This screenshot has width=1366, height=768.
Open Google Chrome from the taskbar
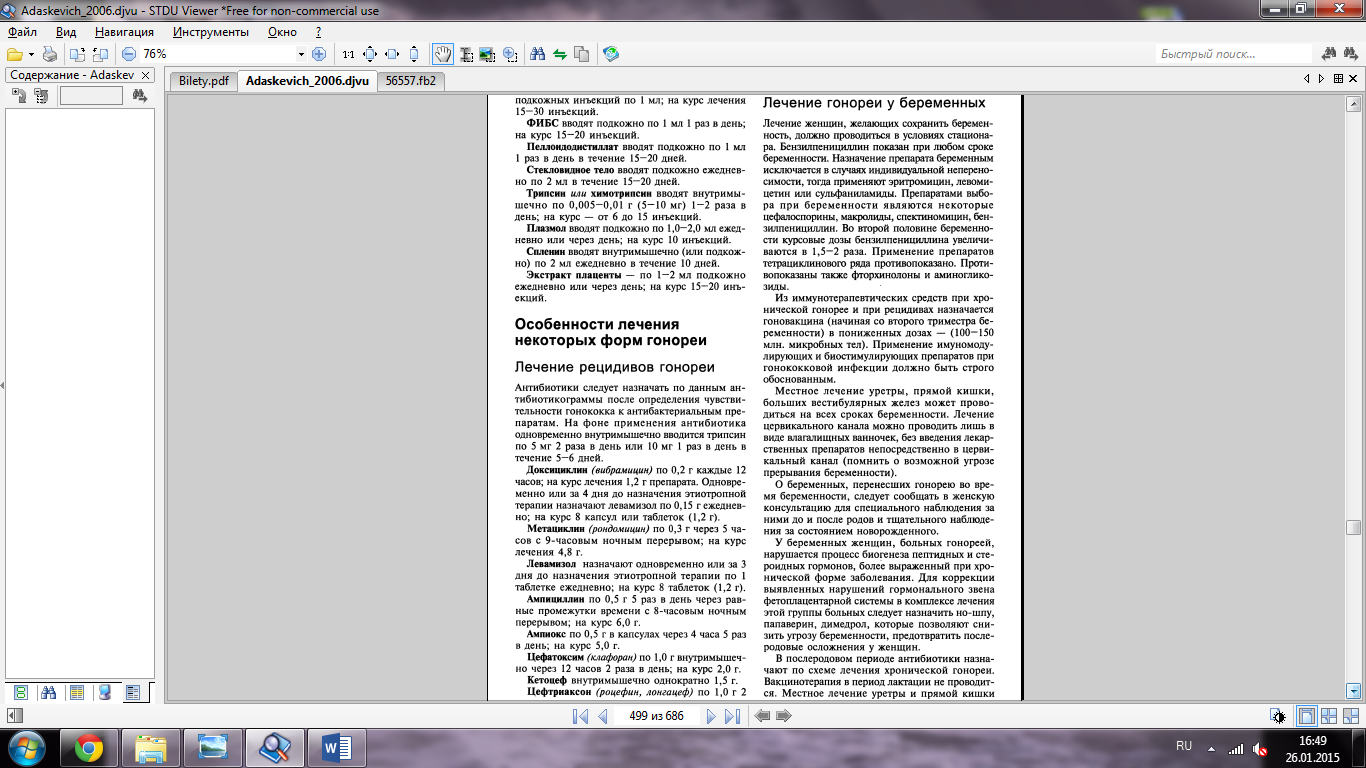pos(88,747)
